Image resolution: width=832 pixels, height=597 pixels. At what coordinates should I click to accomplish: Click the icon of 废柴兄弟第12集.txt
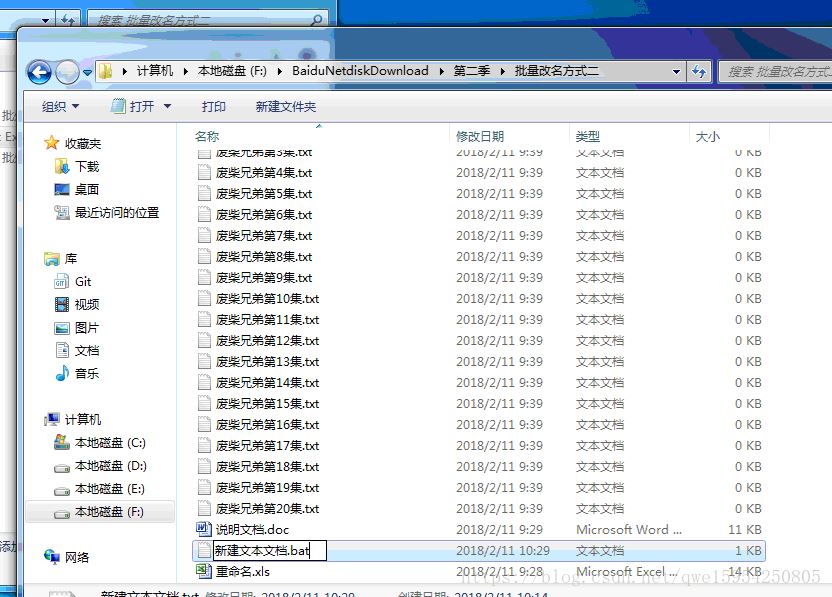coord(204,341)
